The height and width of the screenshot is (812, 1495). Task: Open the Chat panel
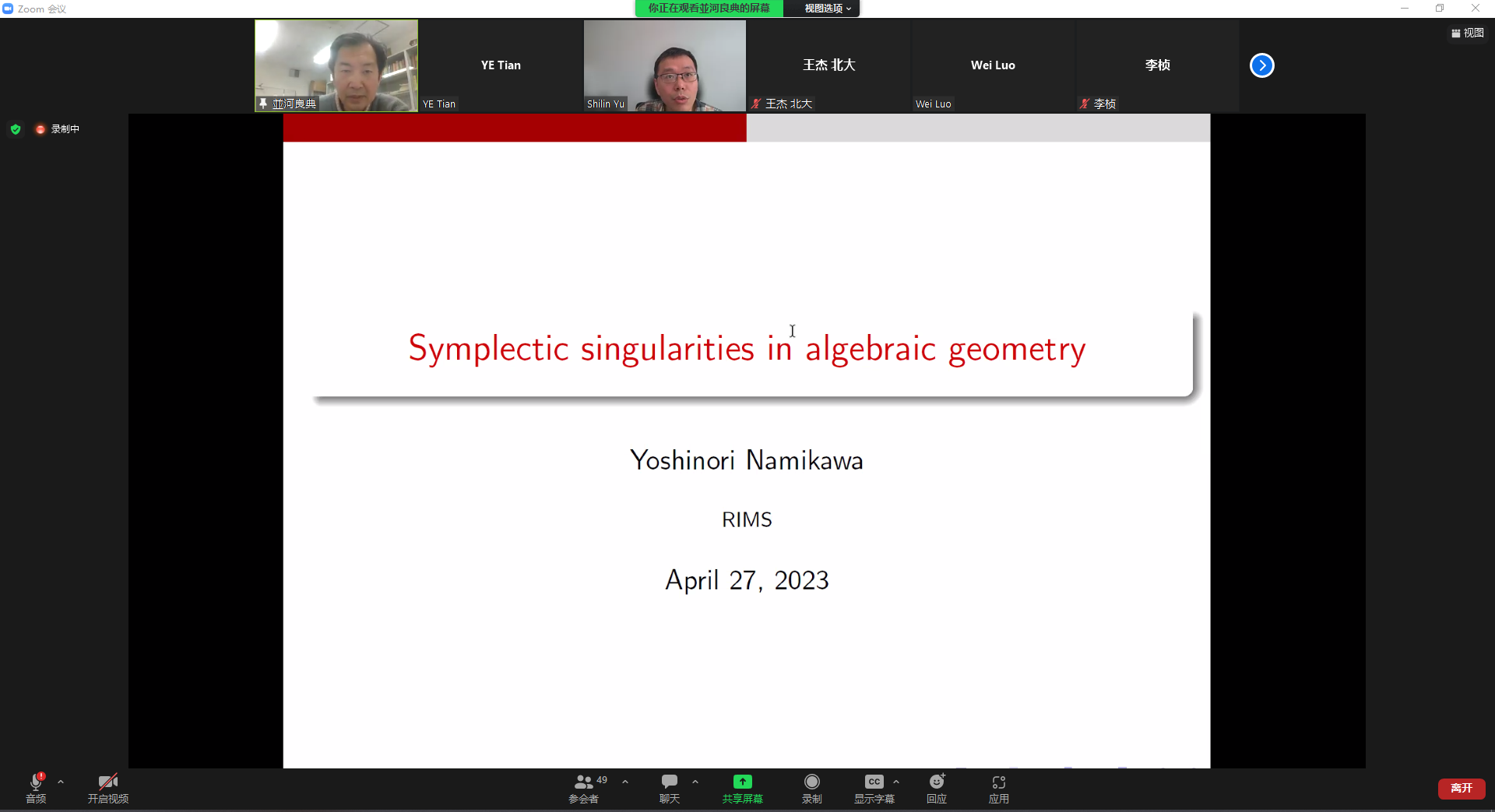(669, 783)
